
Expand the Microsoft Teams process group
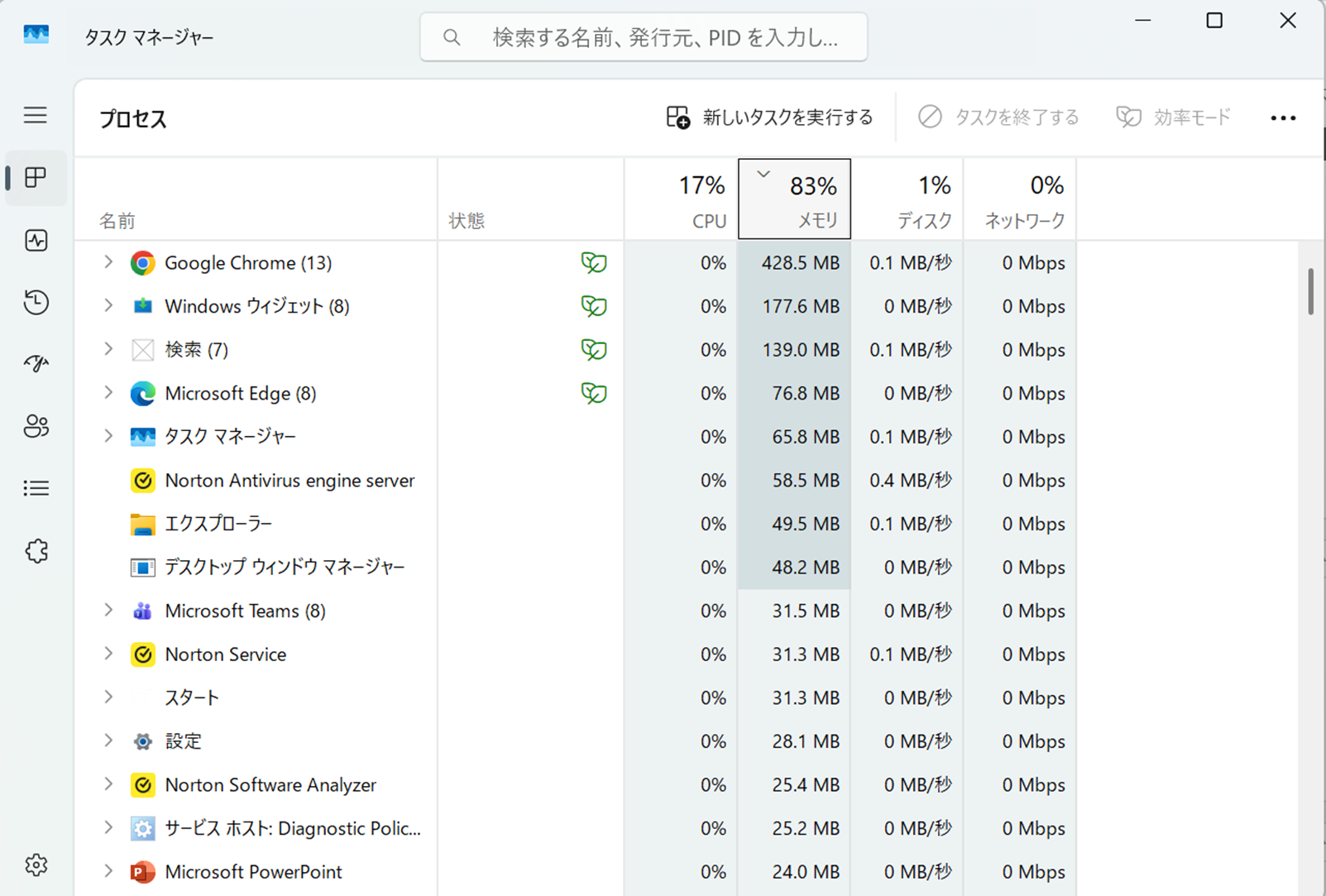[108, 611]
